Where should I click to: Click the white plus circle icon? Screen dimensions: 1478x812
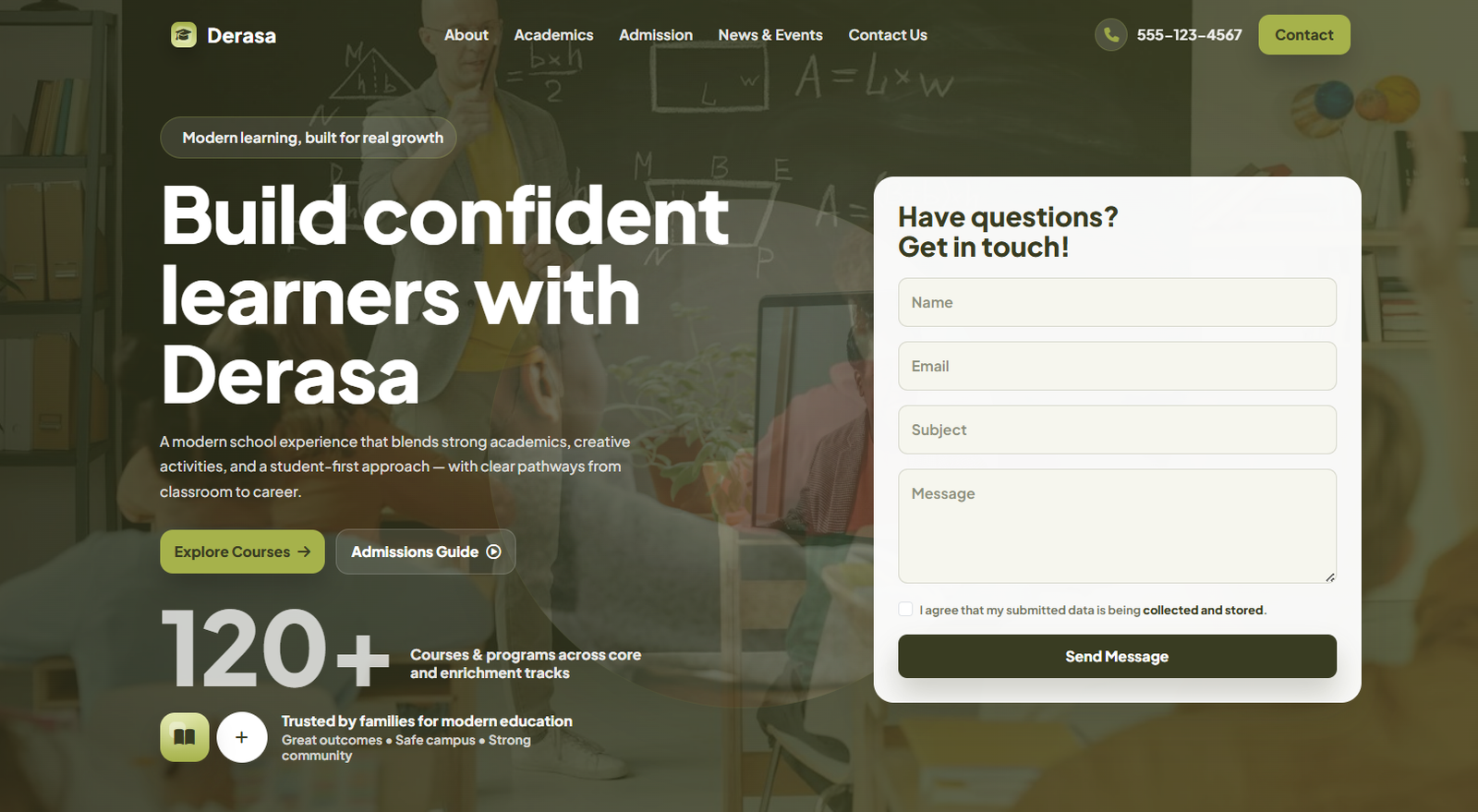[x=242, y=737]
